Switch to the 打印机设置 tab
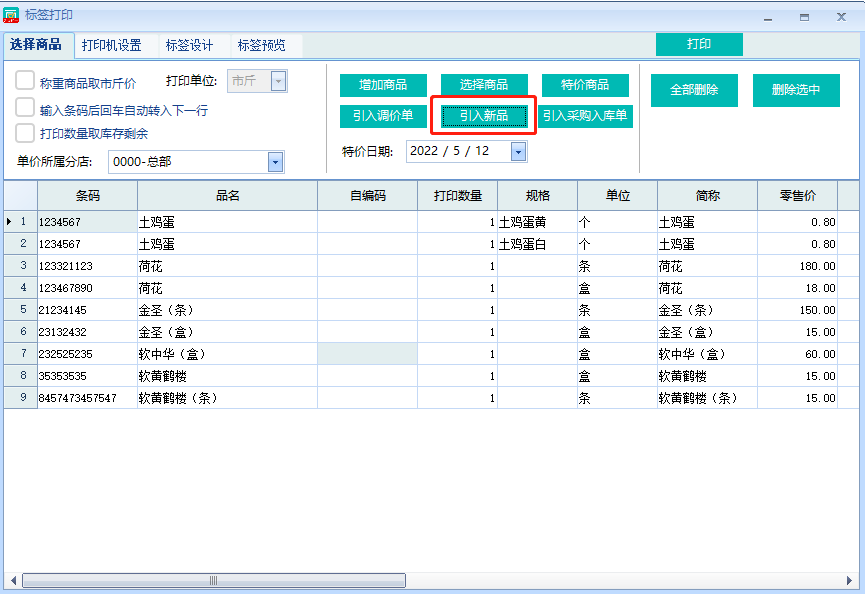865x594 pixels. (112, 45)
